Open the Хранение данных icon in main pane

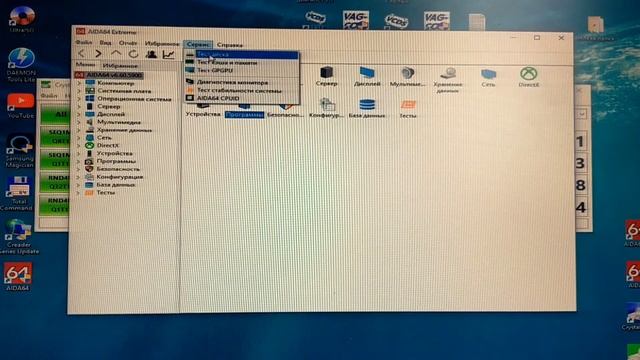click(448, 80)
